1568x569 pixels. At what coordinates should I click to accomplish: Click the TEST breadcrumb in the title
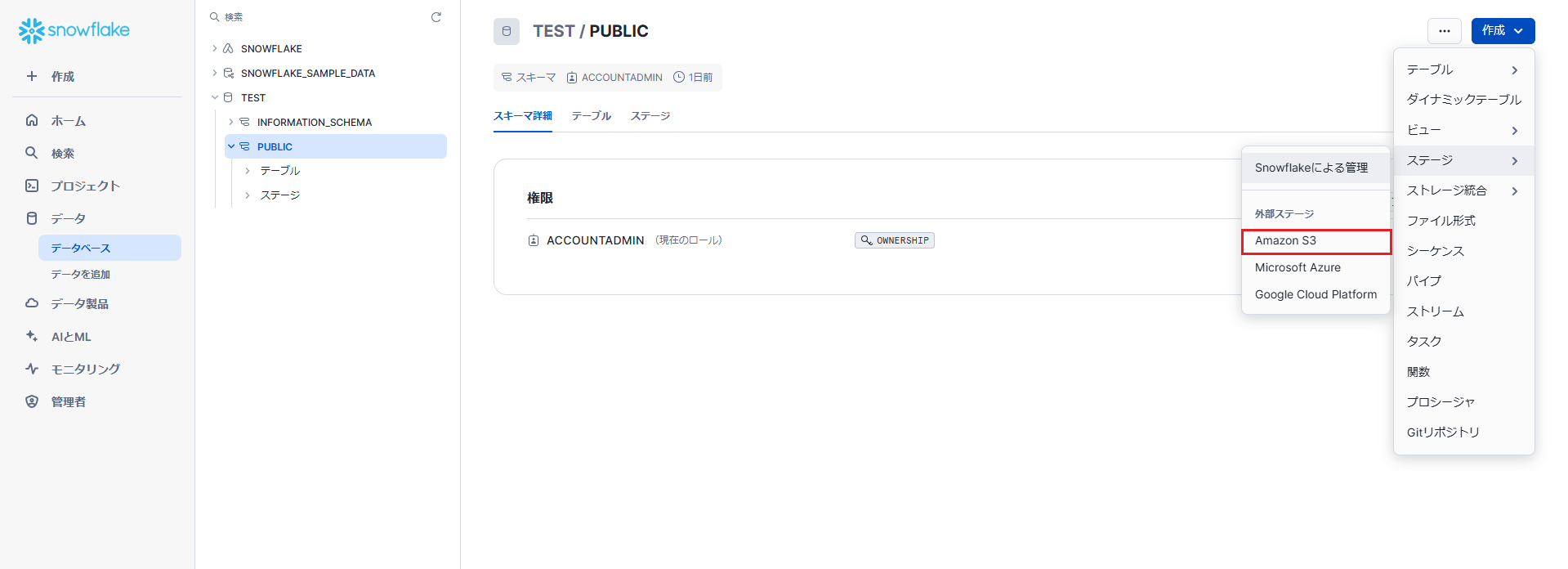[553, 31]
